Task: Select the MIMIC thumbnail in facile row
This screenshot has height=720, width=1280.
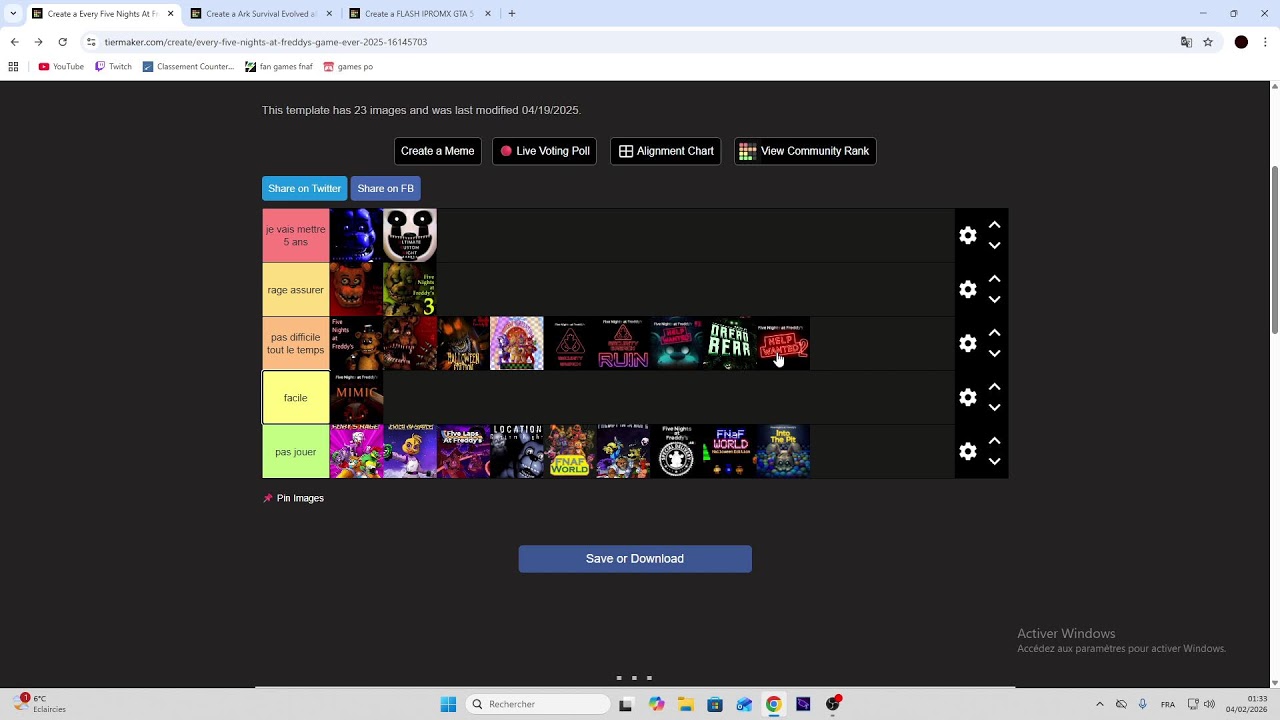Action: pos(356,398)
